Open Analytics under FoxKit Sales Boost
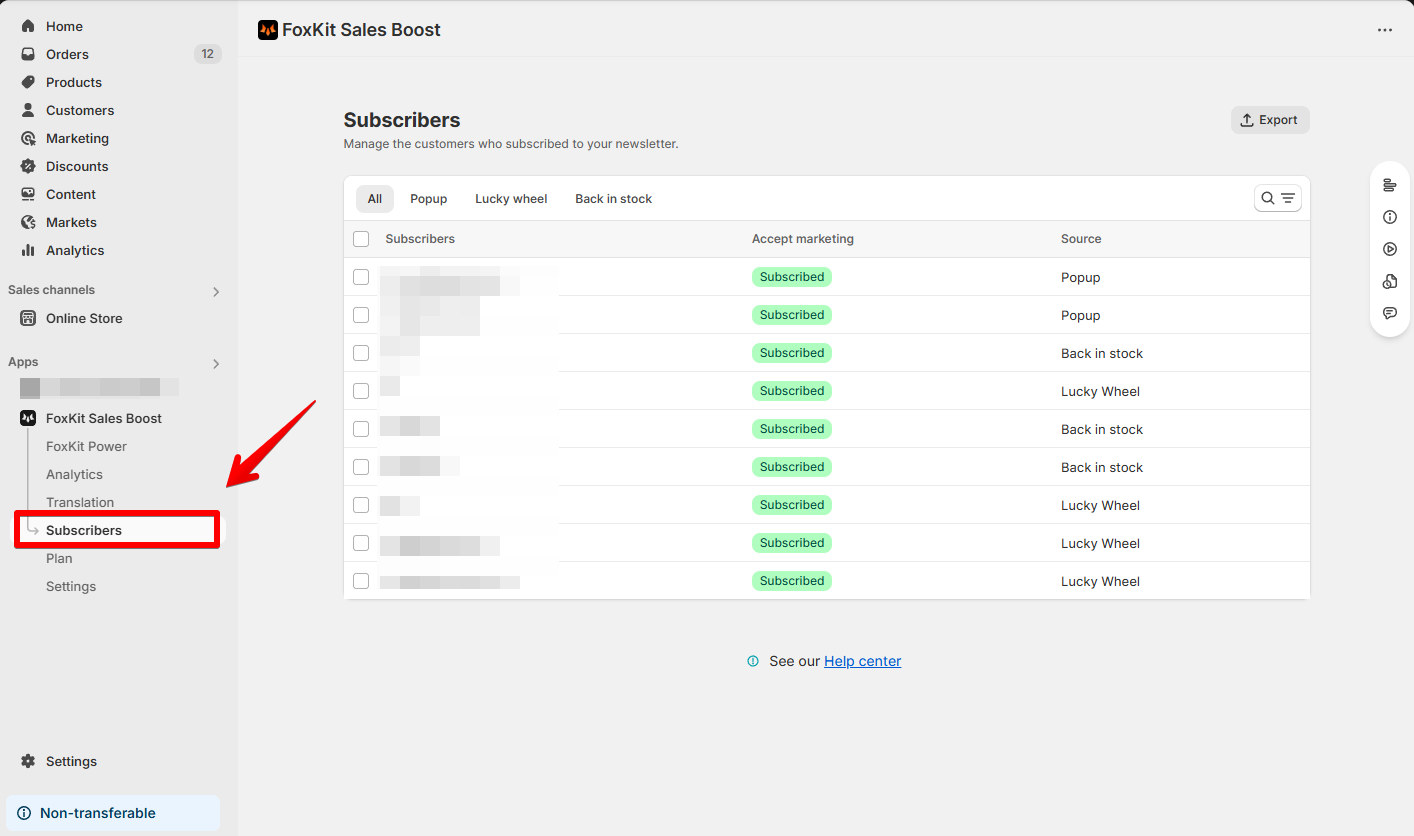 [74, 474]
